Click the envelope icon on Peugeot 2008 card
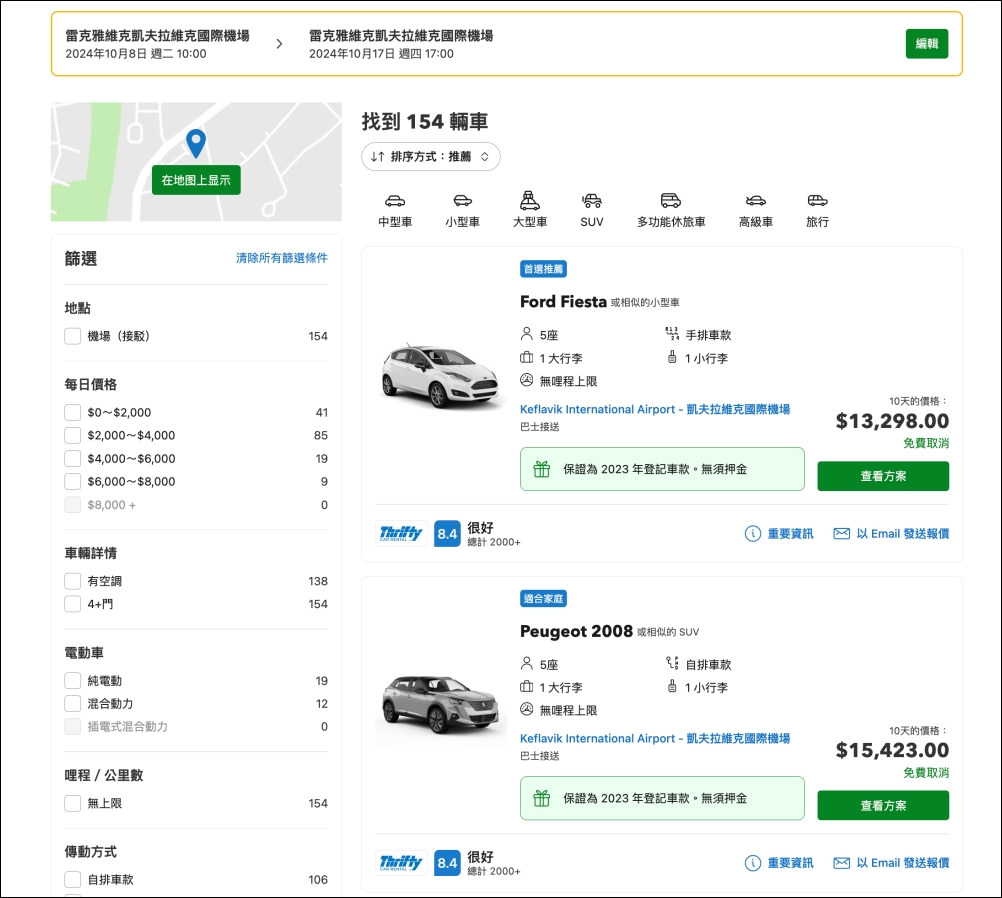1002x898 pixels. (842, 863)
